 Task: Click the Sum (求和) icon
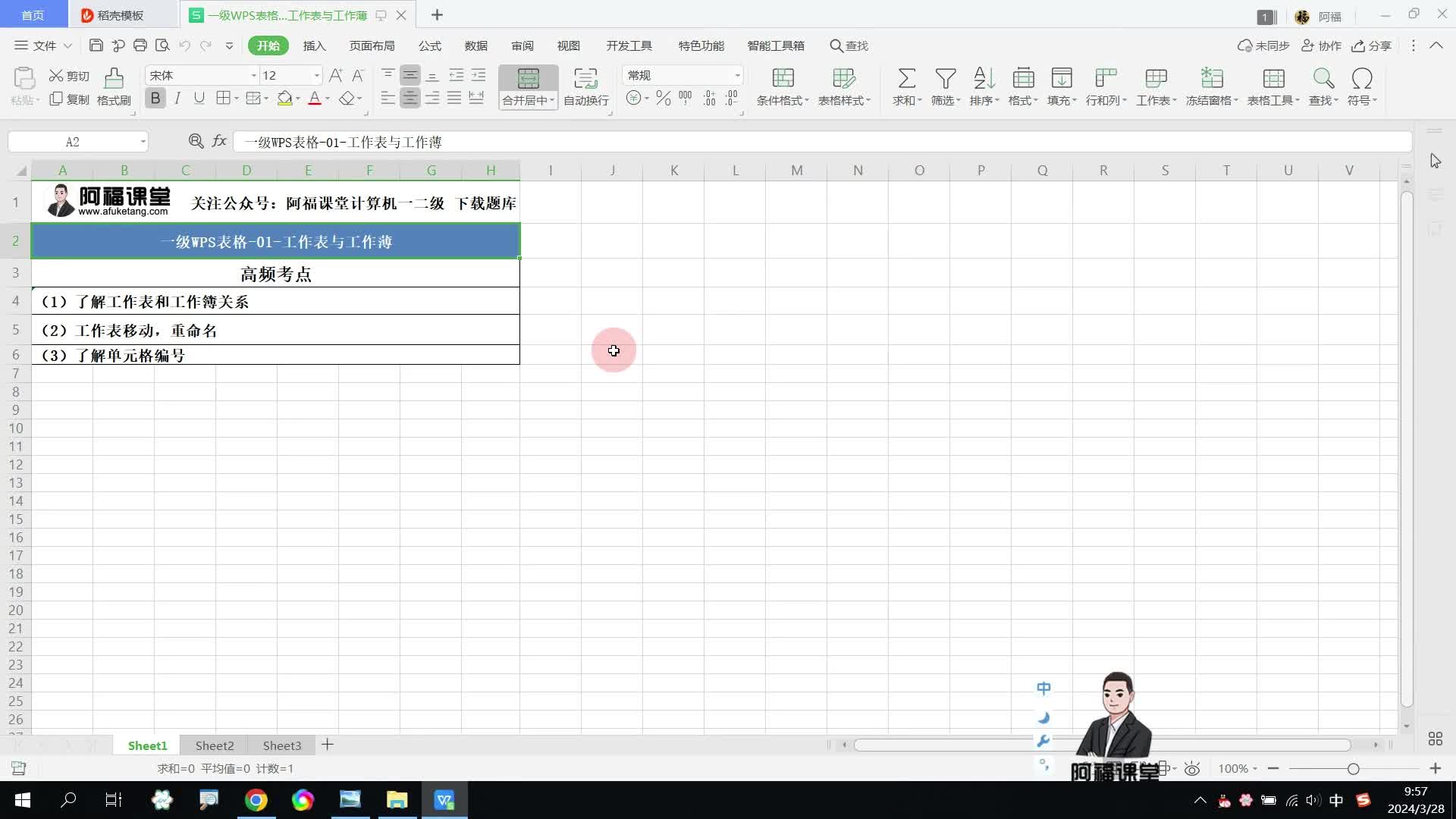click(906, 79)
